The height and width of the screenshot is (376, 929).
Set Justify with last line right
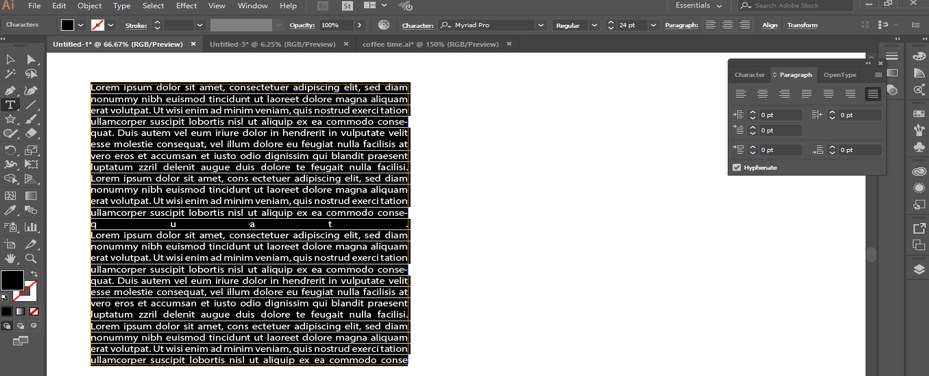(x=850, y=94)
